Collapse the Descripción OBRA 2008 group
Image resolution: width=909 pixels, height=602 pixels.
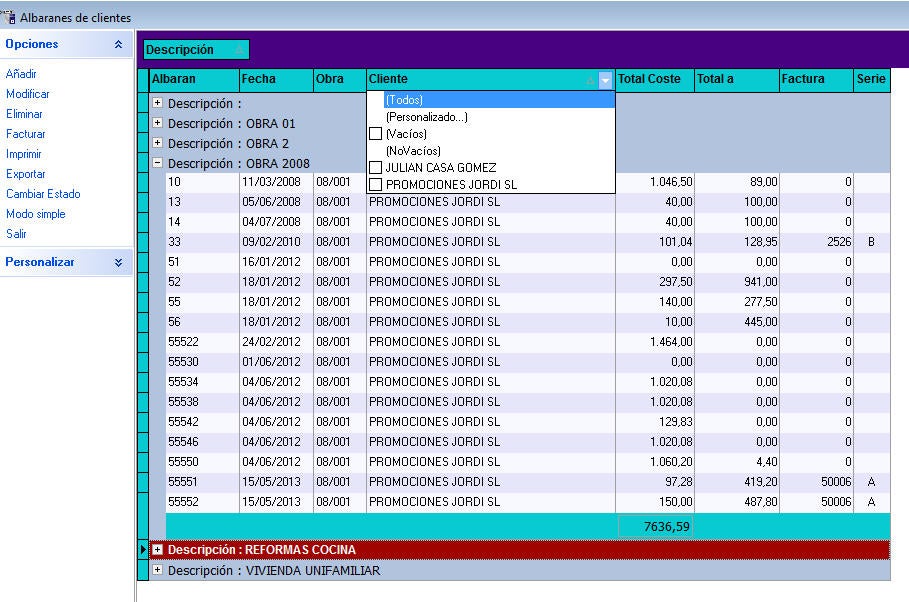[x=157, y=163]
